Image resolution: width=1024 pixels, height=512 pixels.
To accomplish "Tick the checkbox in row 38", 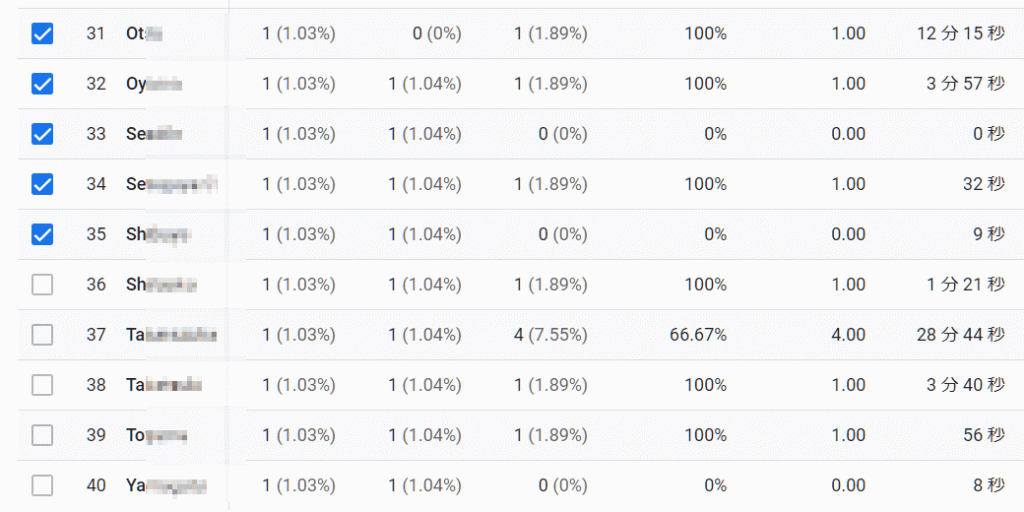I will tap(42, 385).
